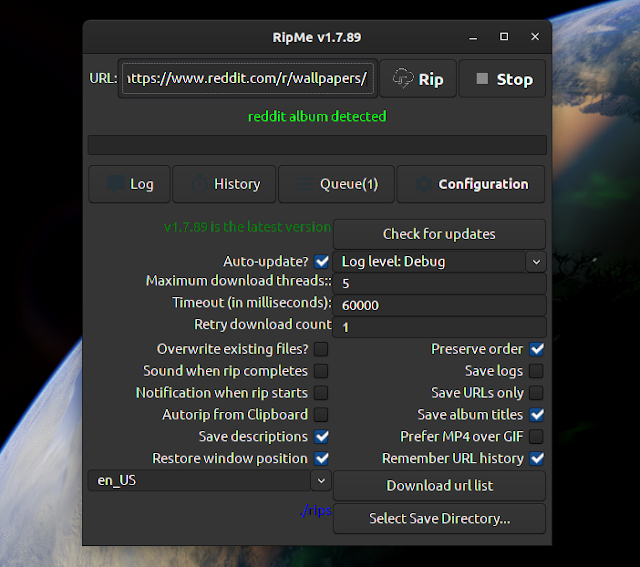This screenshot has width=640, height=567.
Task: Enable Save URLs only checkbox
Action: click(x=536, y=393)
